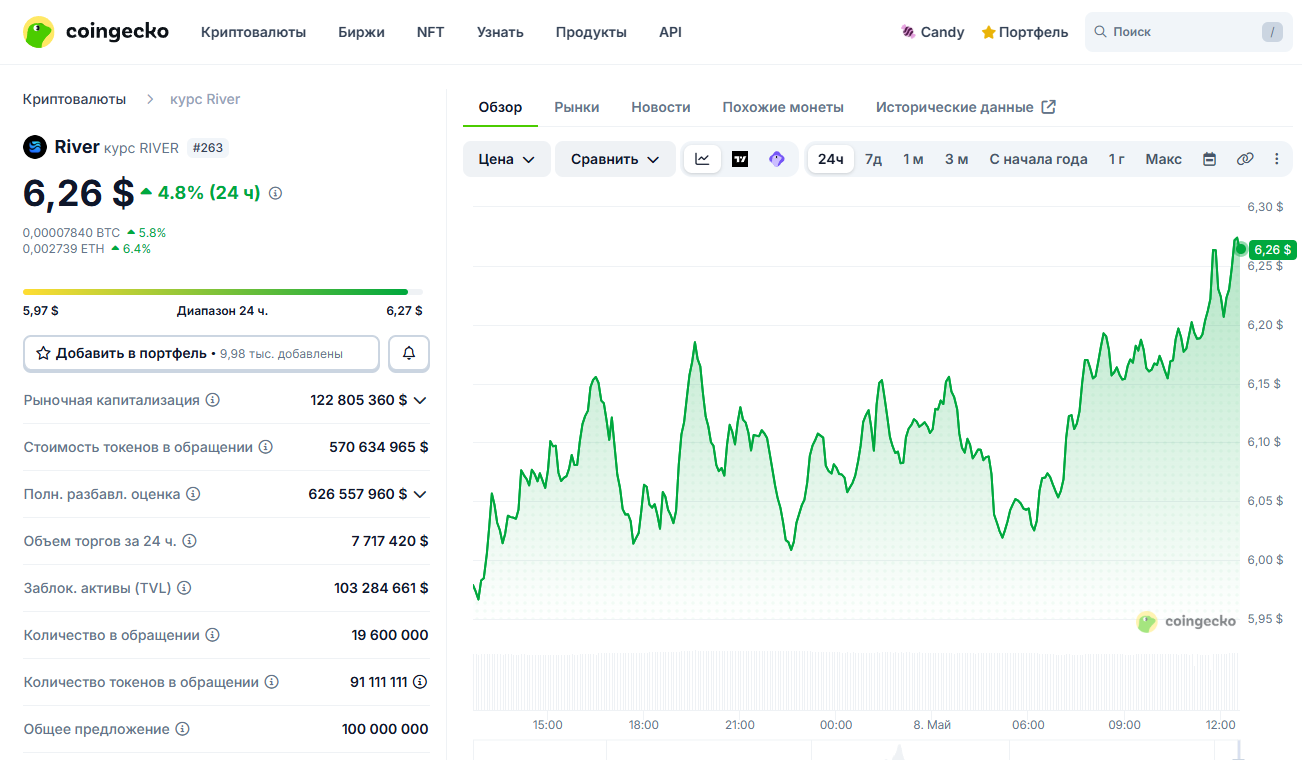This screenshot has width=1302, height=760.
Task: Expand Полн. разбавл. оценка details
Action: [420, 494]
